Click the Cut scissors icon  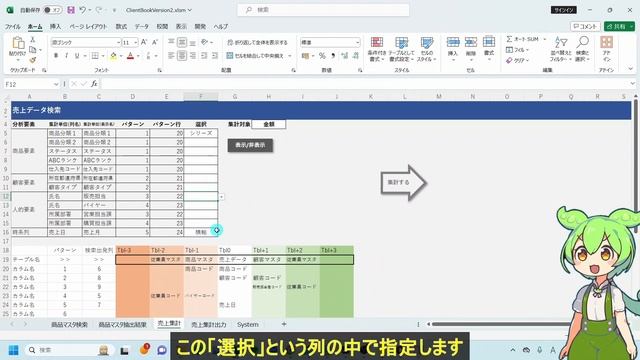click(33, 40)
